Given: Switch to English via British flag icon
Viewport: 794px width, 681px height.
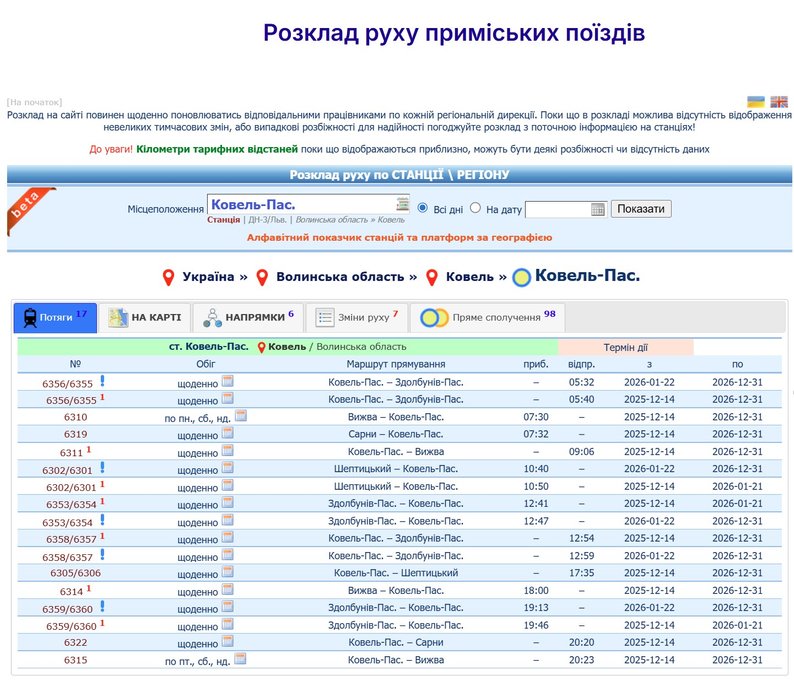Looking at the screenshot, I should tap(778, 102).
